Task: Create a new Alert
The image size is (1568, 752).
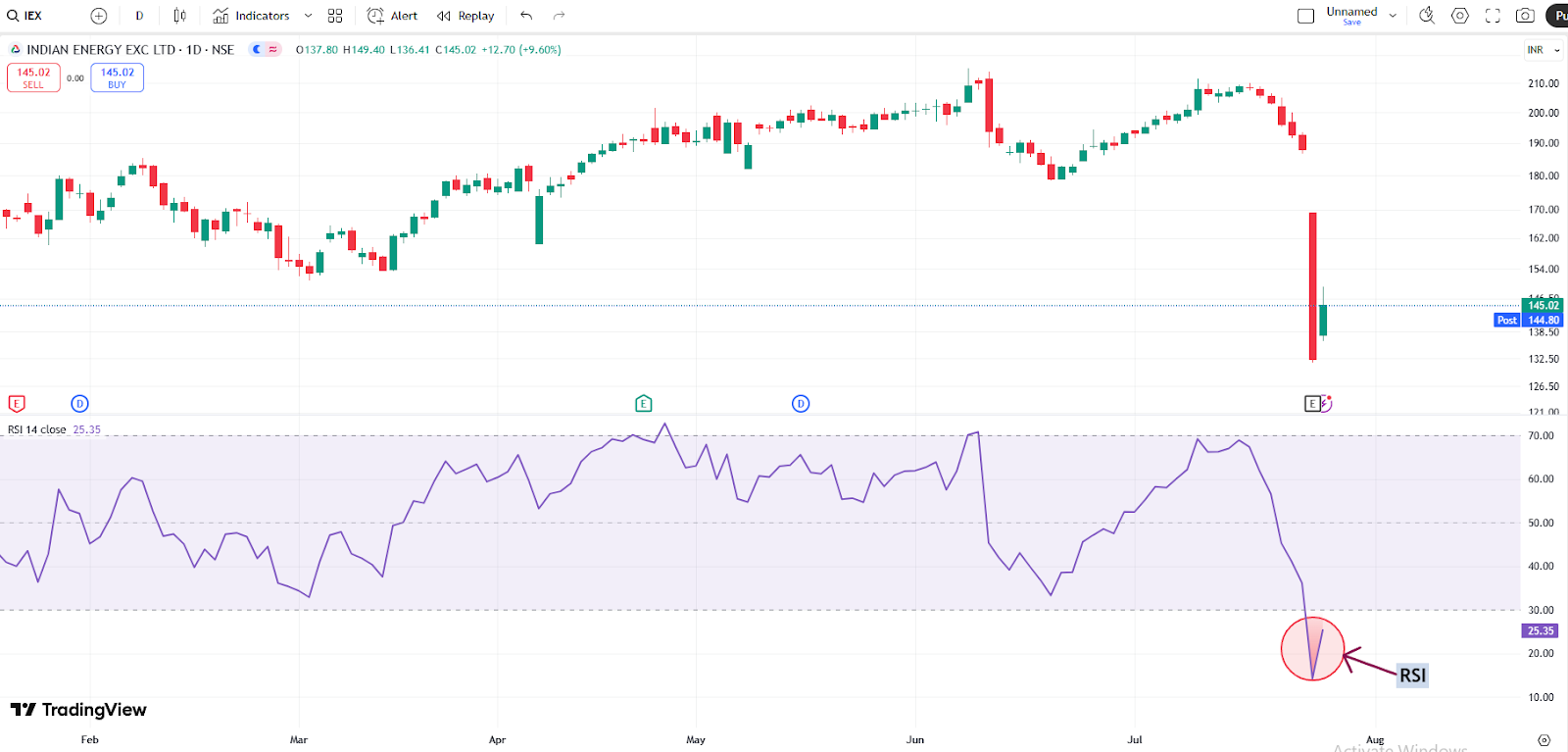Action: click(392, 16)
